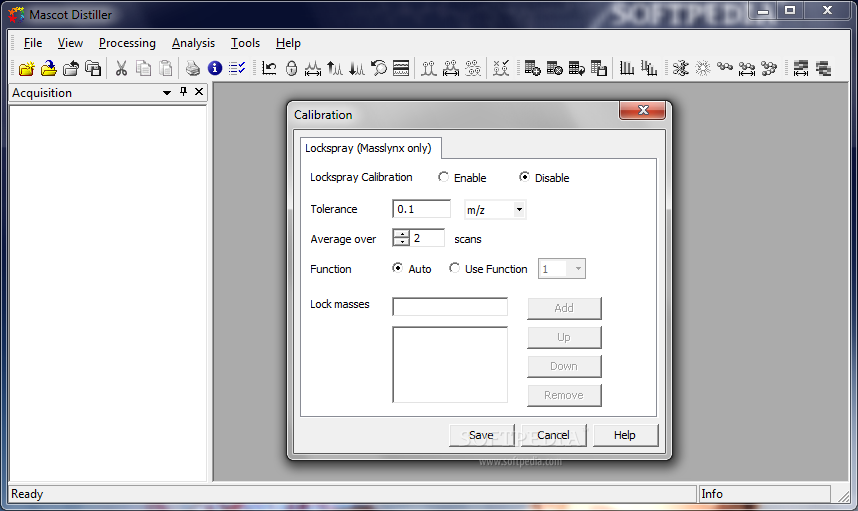The image size is (858, 511).
Task: Click the single bar chart icon
Action: click(627, 68)
